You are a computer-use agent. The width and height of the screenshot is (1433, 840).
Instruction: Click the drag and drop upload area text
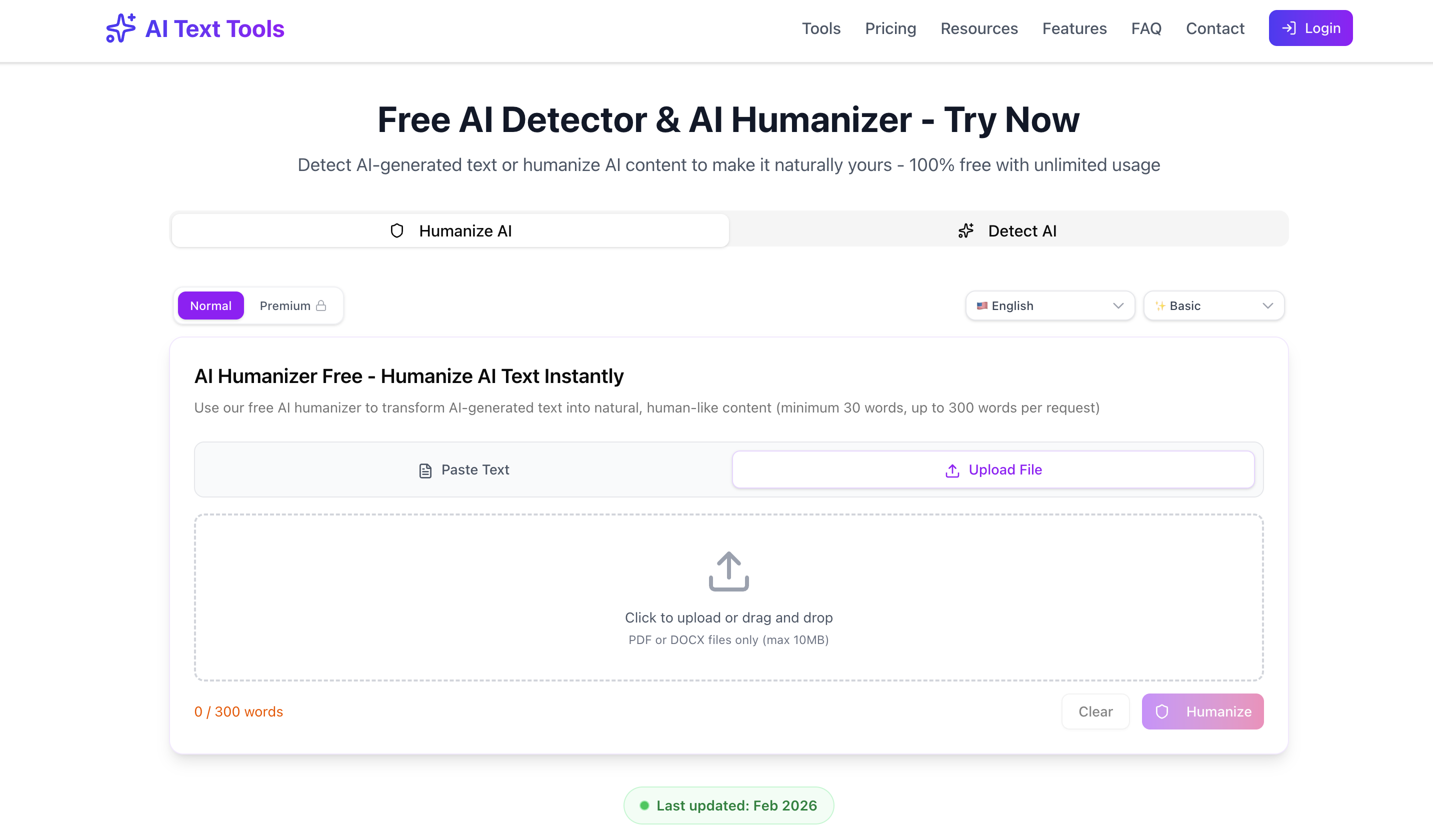tap(728, 617)
